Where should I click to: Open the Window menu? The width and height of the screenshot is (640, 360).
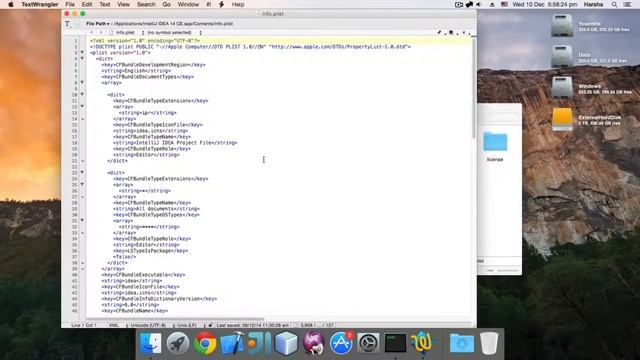point(188,4)
